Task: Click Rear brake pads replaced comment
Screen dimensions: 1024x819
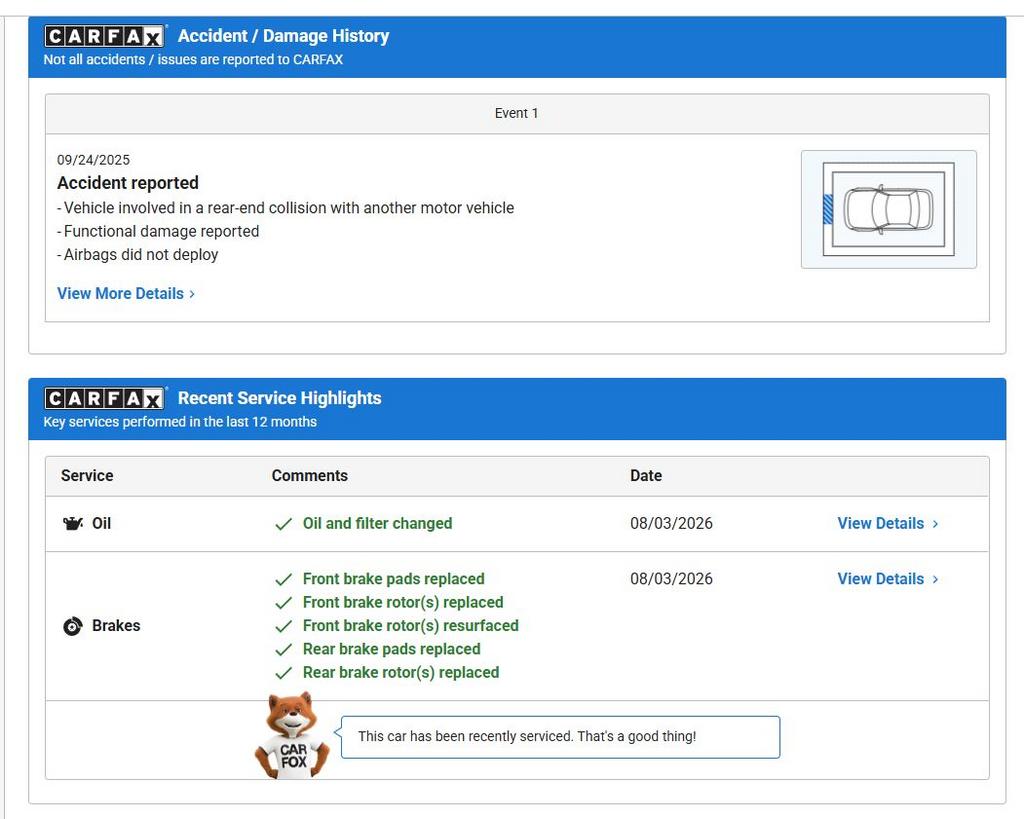Action: 392,649
